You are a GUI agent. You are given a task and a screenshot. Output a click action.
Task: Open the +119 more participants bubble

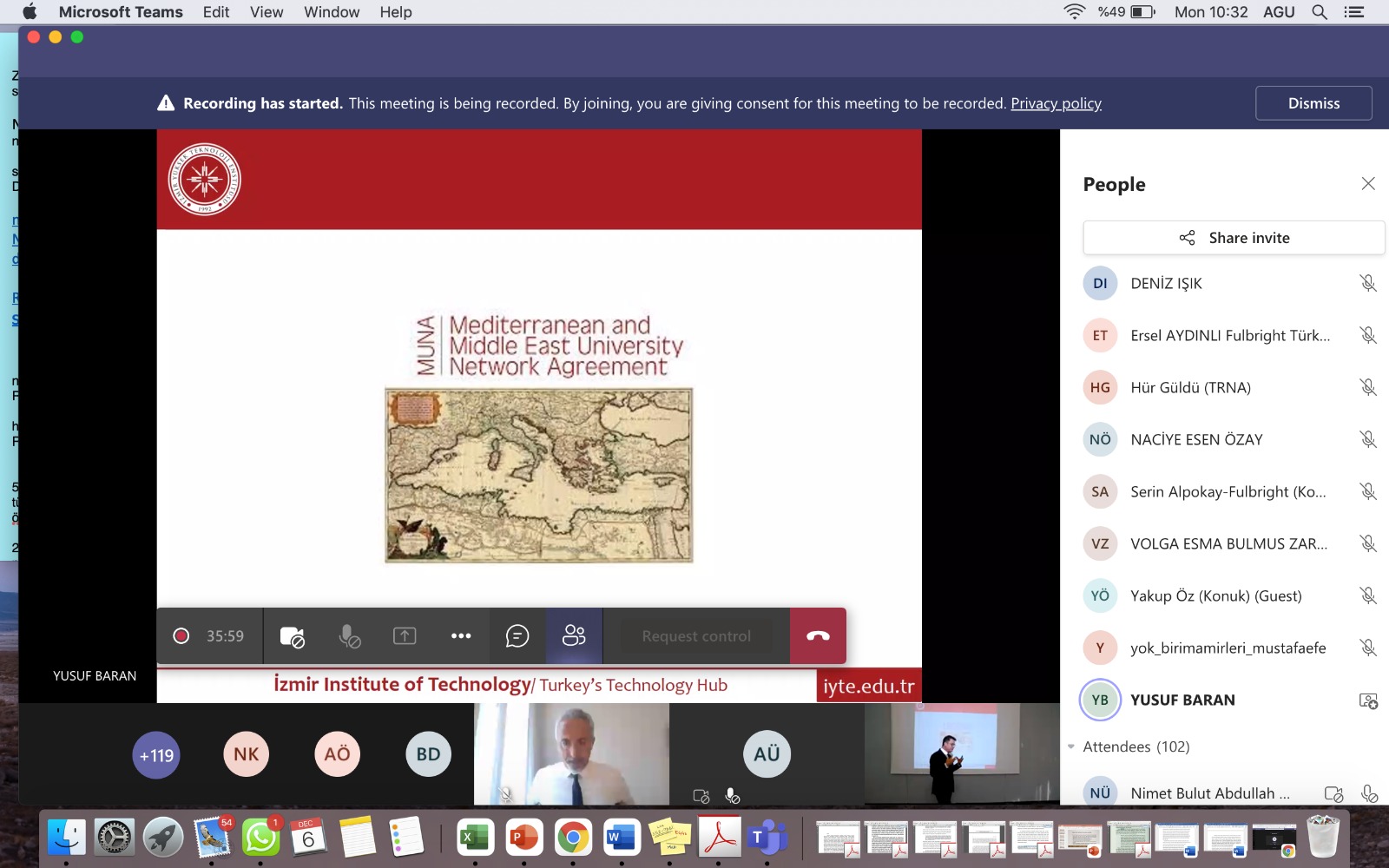coord(156,755)
